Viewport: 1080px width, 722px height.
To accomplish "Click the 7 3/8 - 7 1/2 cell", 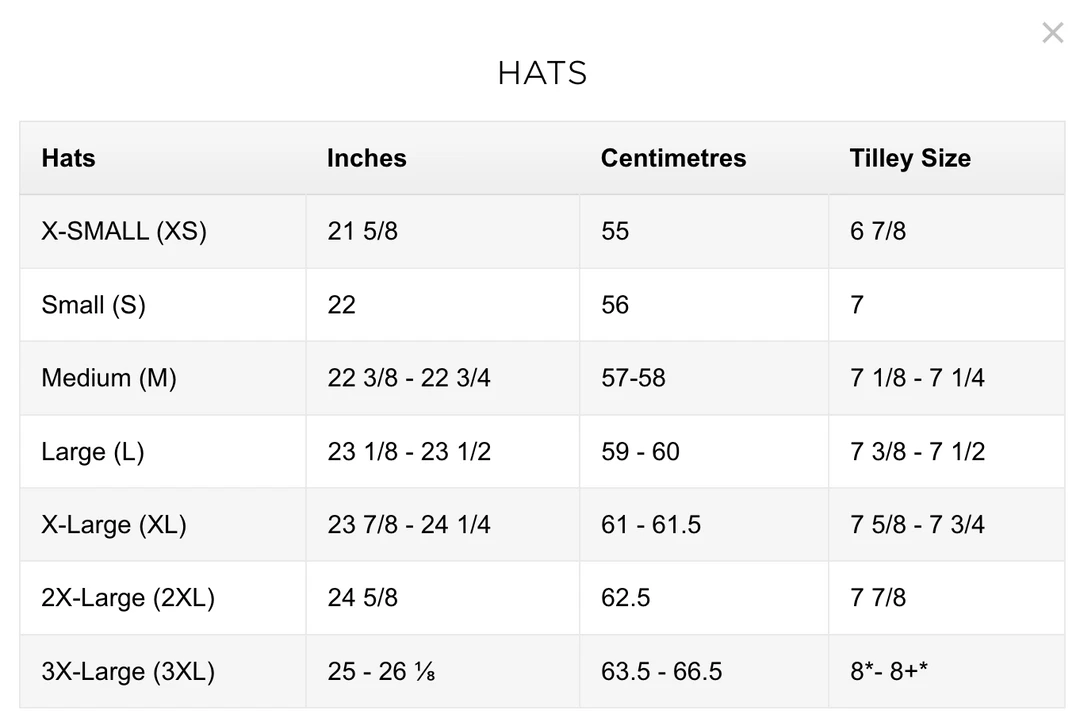I will coord(917,451).
